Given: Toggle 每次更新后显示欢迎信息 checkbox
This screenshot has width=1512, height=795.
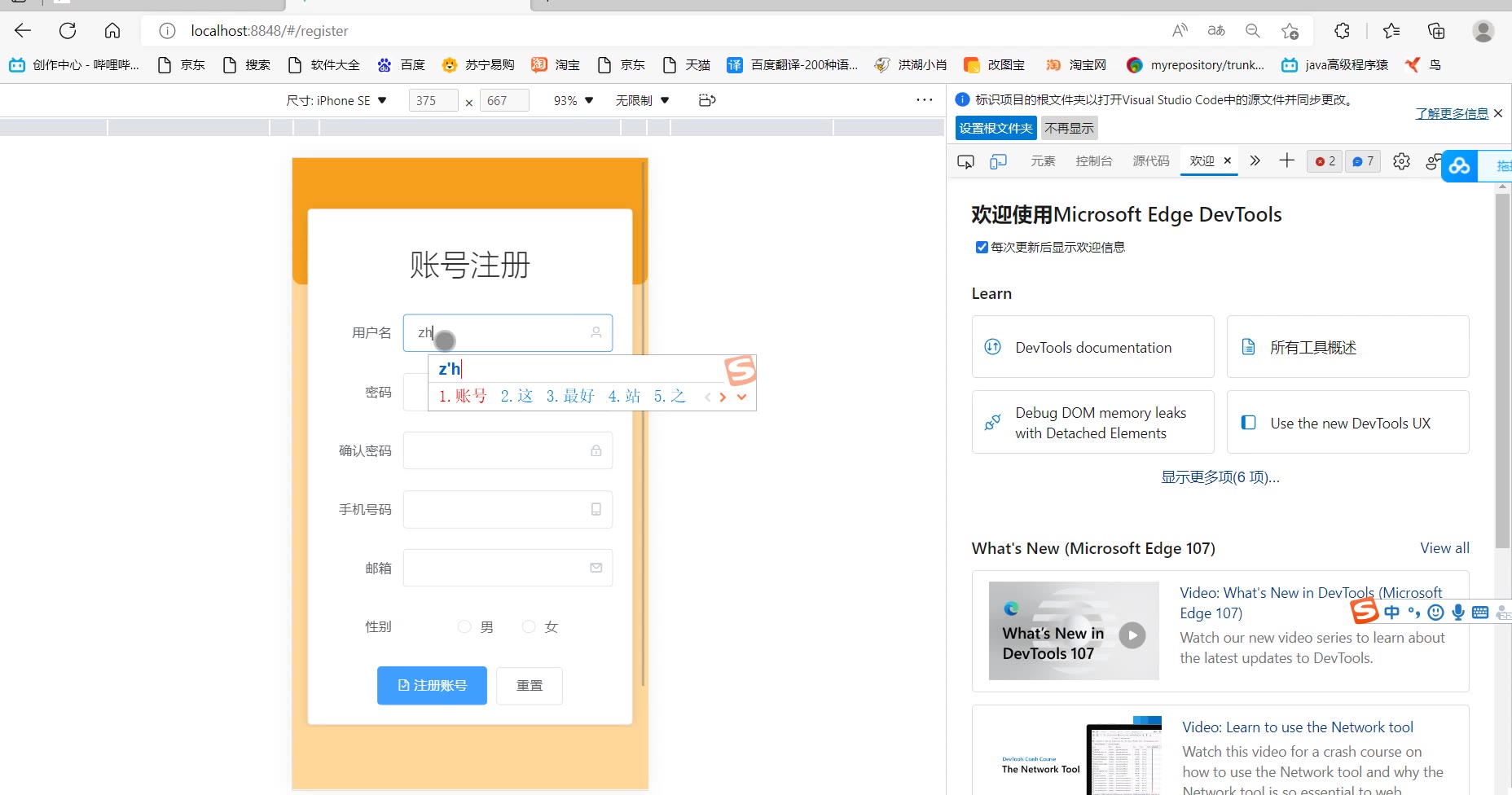Looking at the screenshot, I should click(x=982, y=247).
